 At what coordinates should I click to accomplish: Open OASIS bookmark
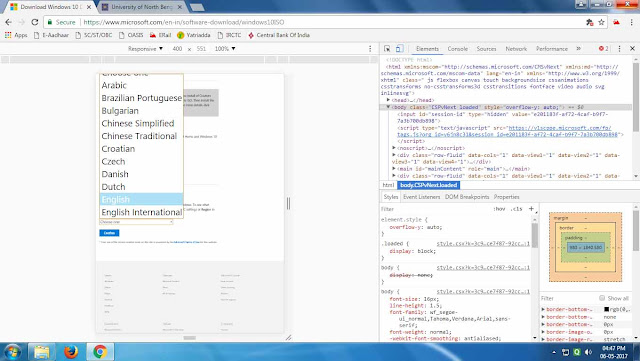tap(131, 35)
